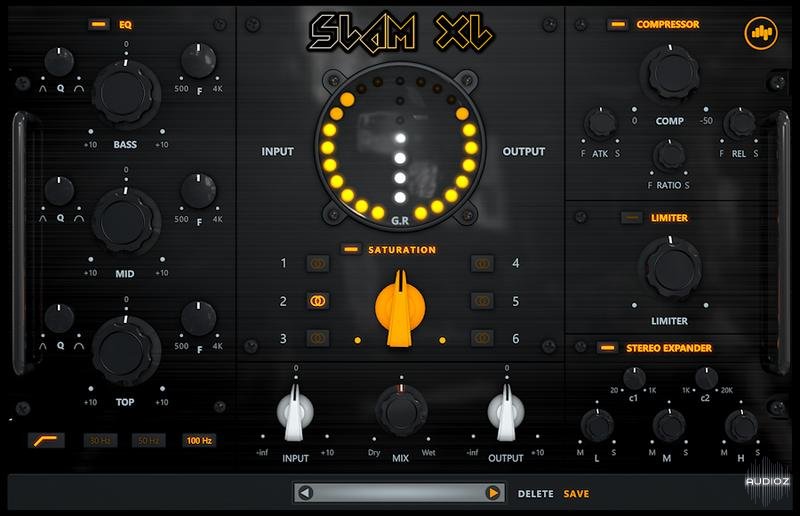Click the stereo expander M band knob

pos(669,426)
